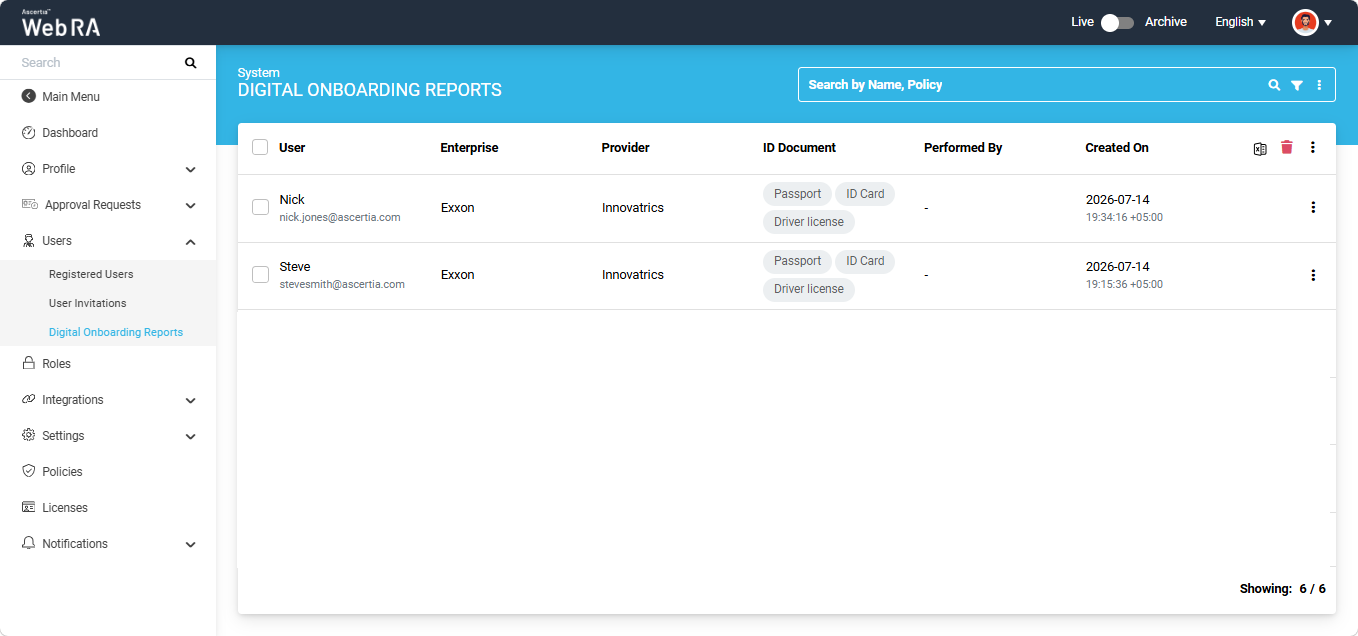Click the Profile person icon
1358x636 pixels.
click(29, 169)
